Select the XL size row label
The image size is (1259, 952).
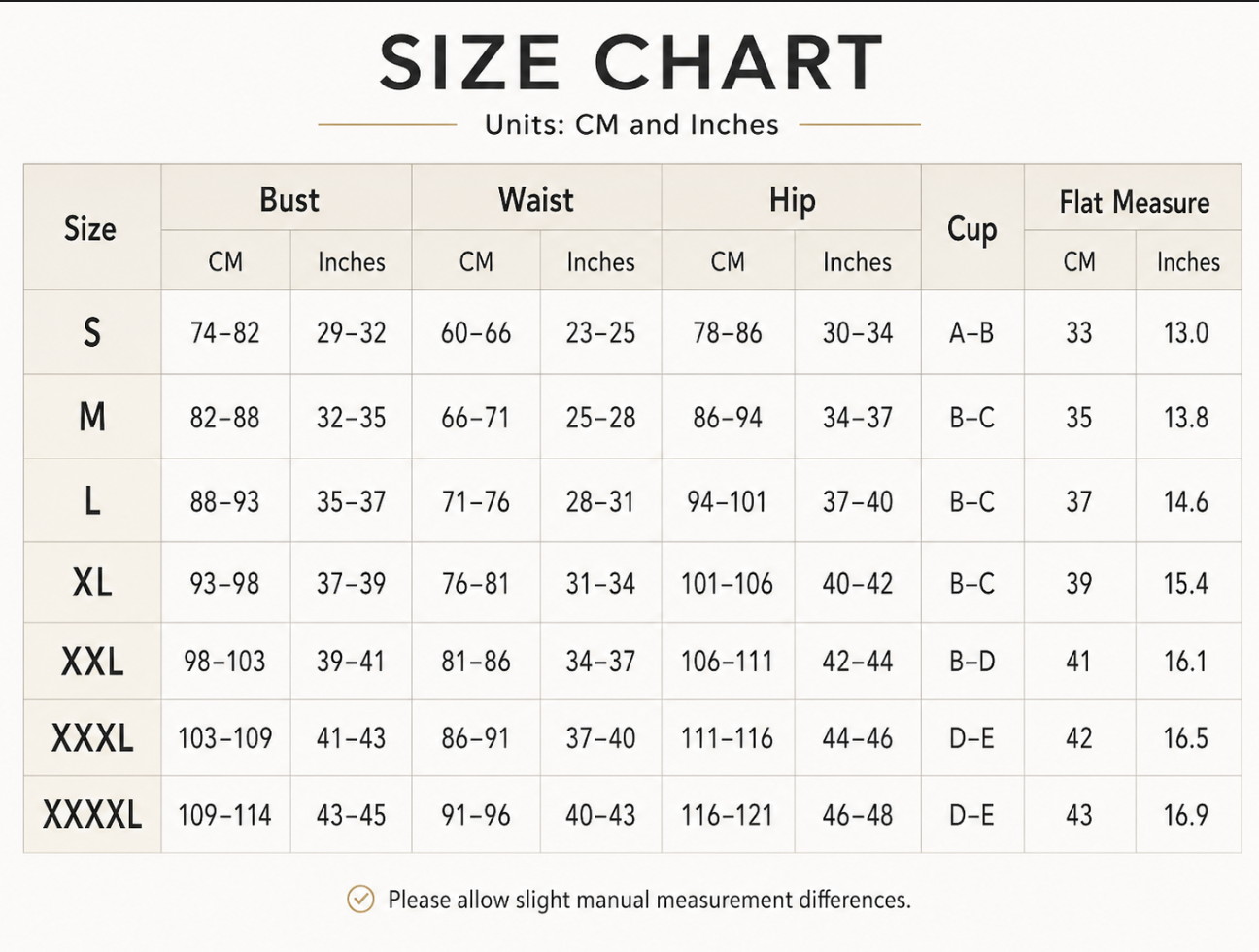pyautogui.click(x=92, y=583)
